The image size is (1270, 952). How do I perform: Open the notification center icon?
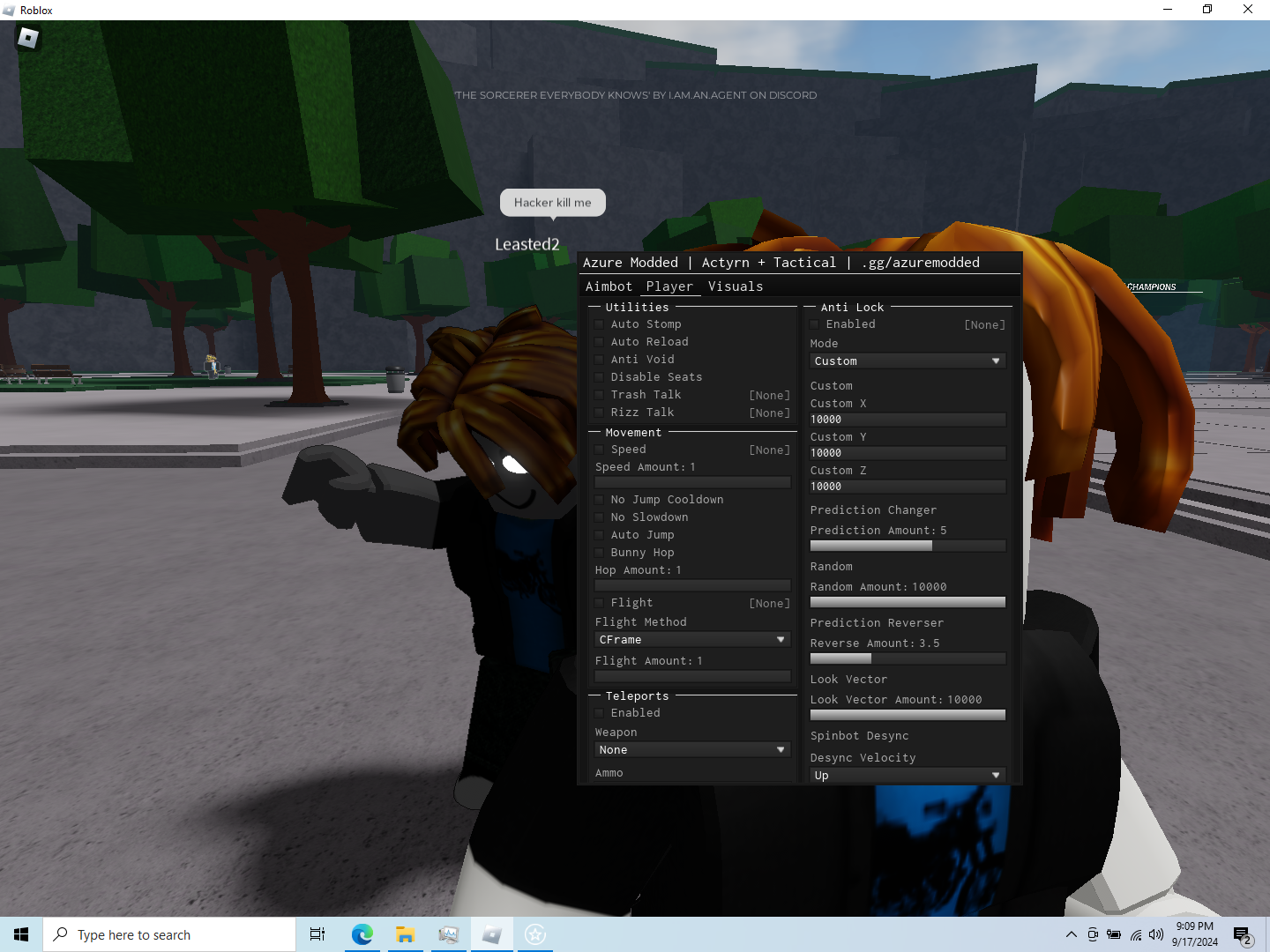(1243, 934)
